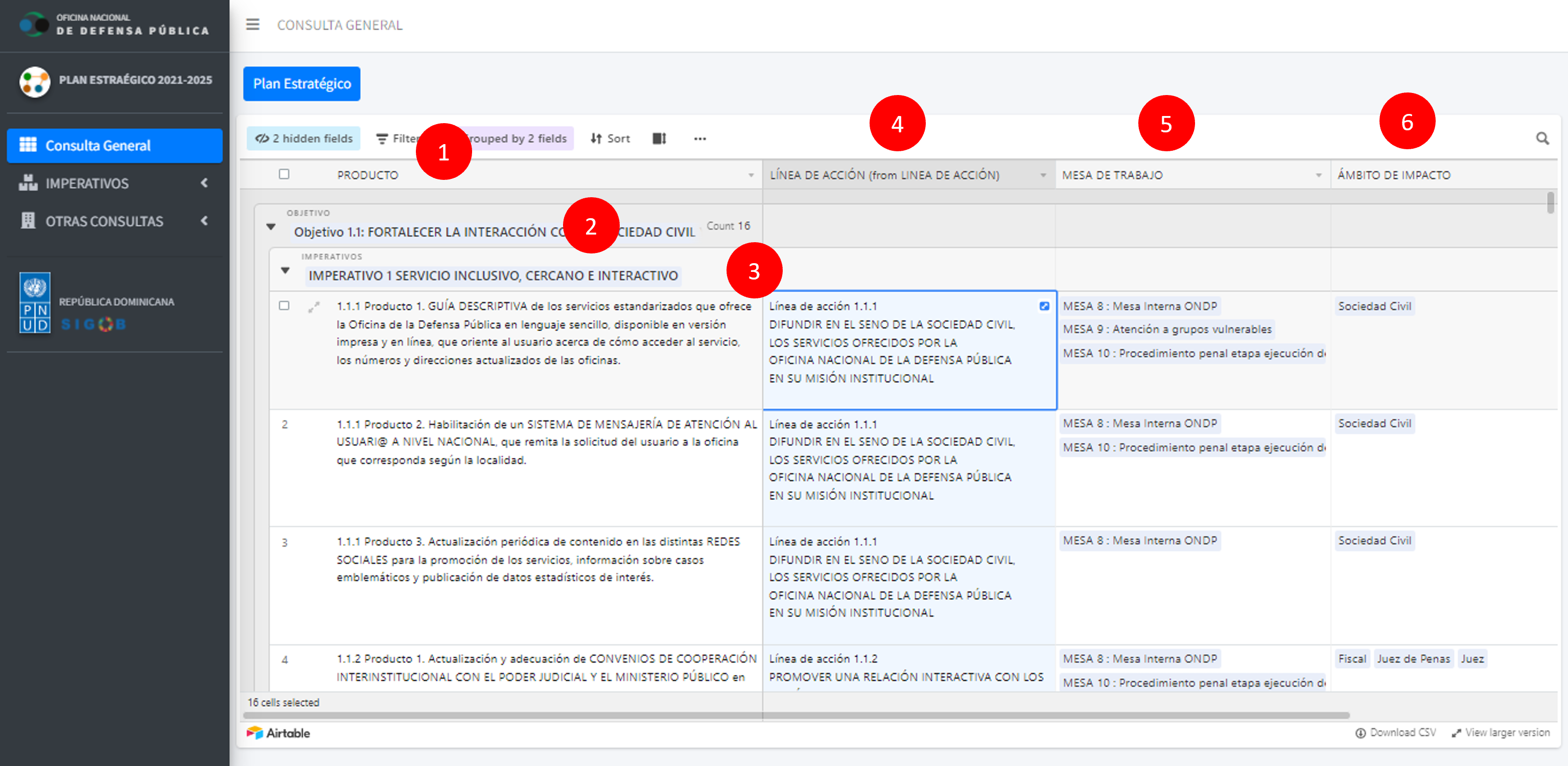The height and width of the screenshot is (766, 1568).
Task: Click the blue linked-record icon in Línea de acción cell
Action: [1044, 306]
